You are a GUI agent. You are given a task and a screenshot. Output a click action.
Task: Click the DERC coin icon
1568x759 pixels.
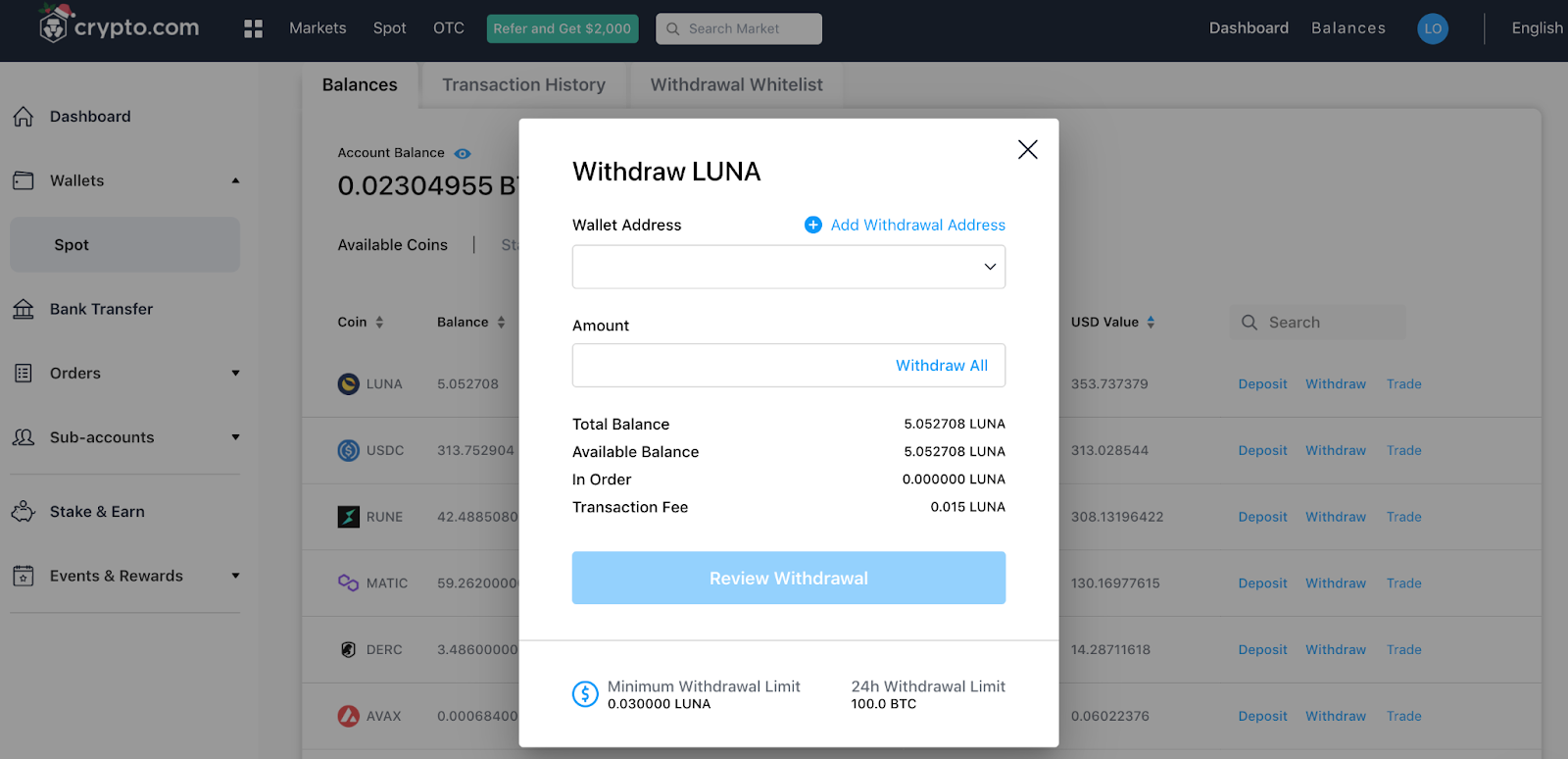(349, 649)
